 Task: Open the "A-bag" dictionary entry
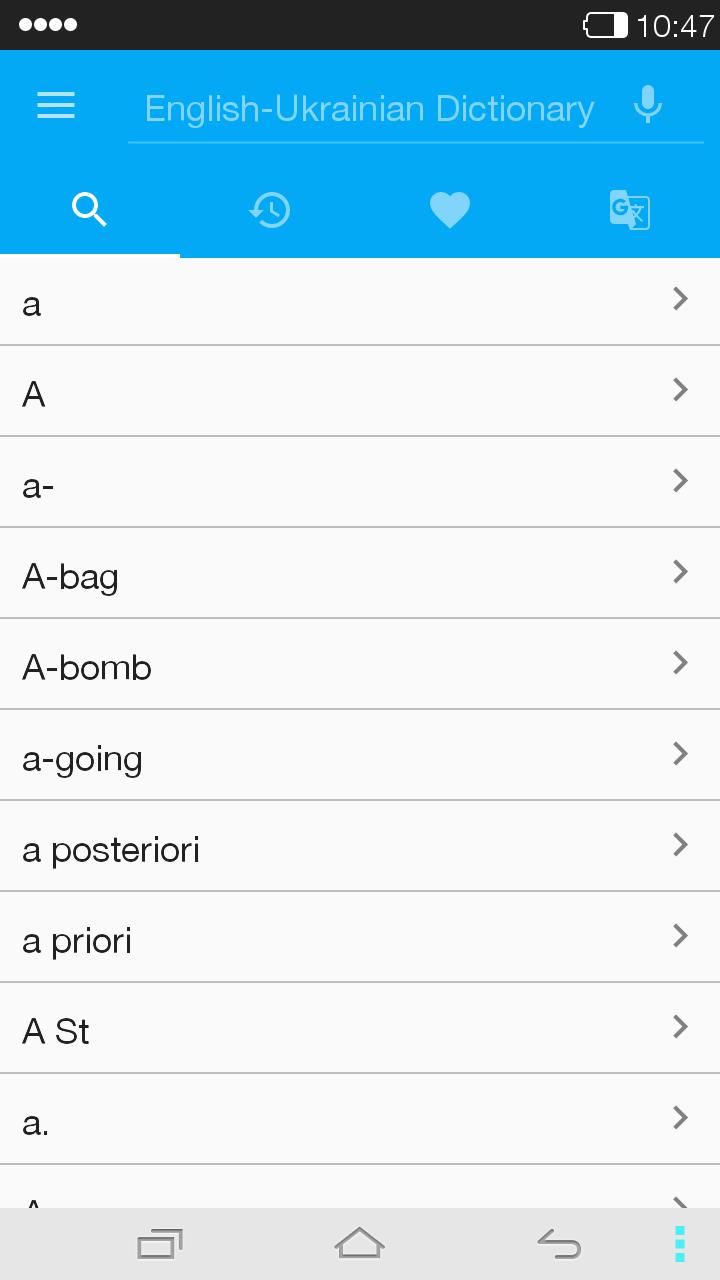point(70,576)
